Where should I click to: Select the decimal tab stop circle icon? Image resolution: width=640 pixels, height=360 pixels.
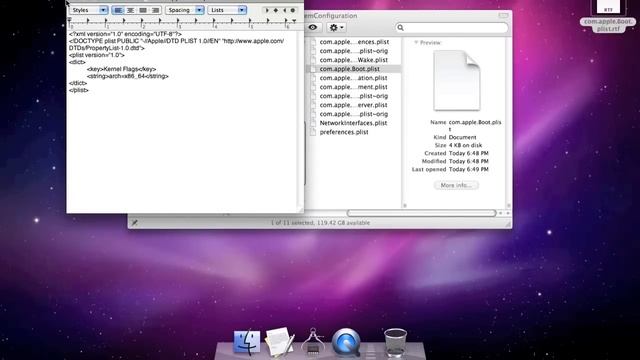pyautogui.click(x=293, y=10)
